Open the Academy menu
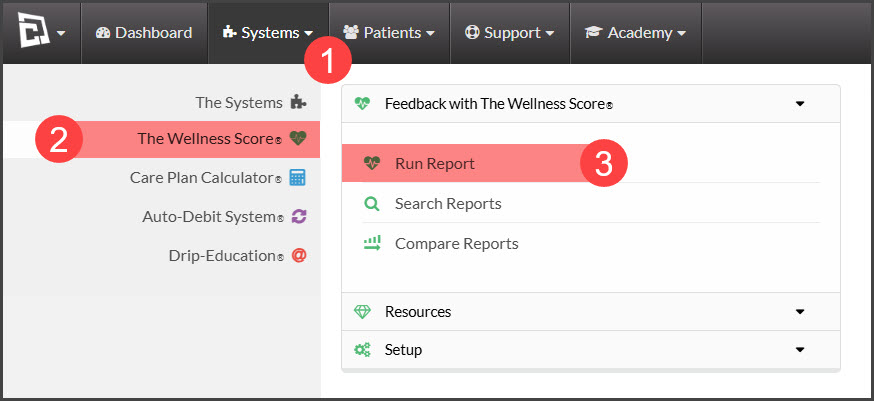This screenshot has height=401, width=874. [x=635, y=33]
